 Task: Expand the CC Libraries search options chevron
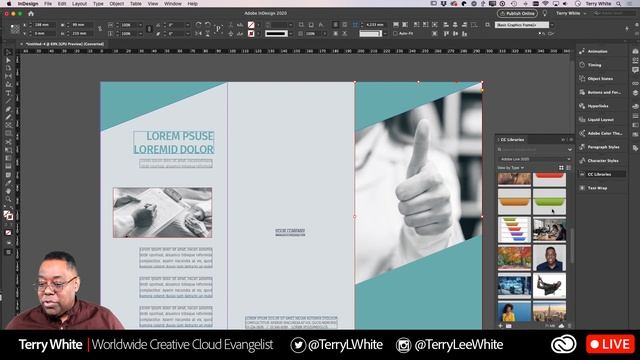point(570,150)
